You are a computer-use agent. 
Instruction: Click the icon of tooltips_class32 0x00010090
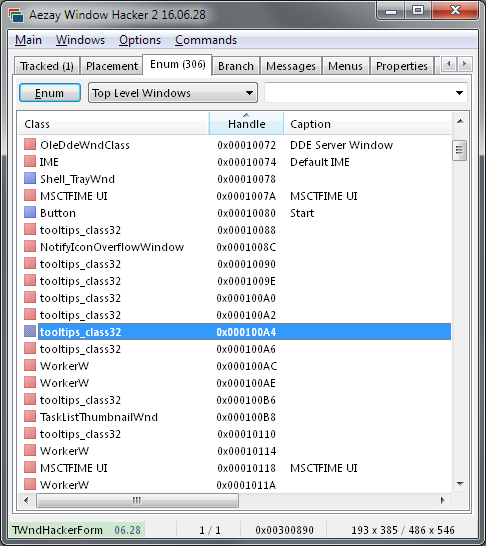[x=30, y=263]
